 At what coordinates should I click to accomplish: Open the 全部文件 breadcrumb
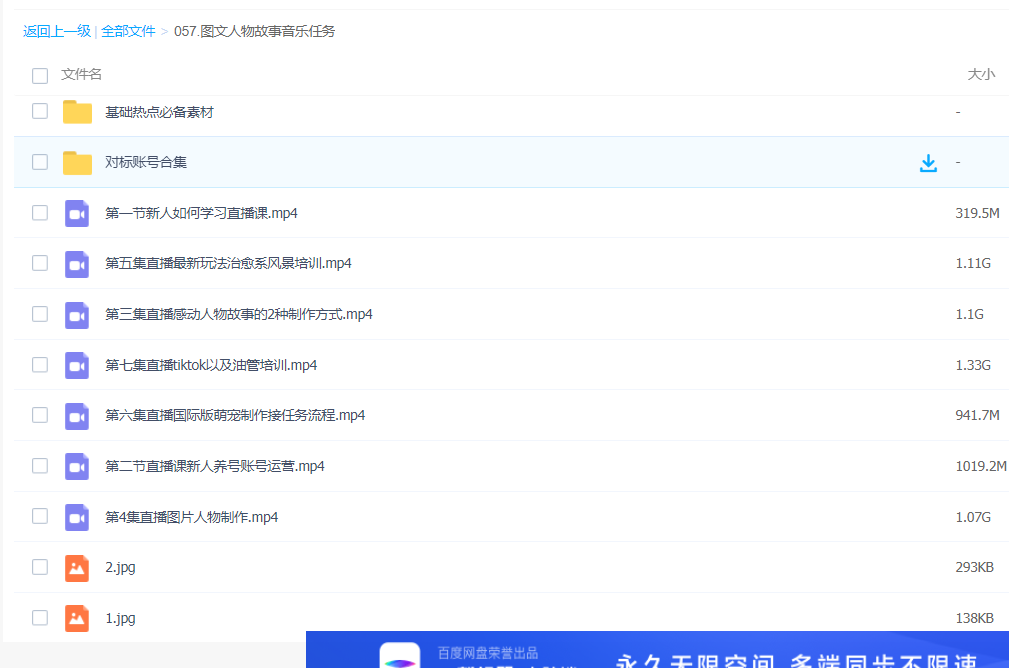pyautogui.click(x=127, y=31)
